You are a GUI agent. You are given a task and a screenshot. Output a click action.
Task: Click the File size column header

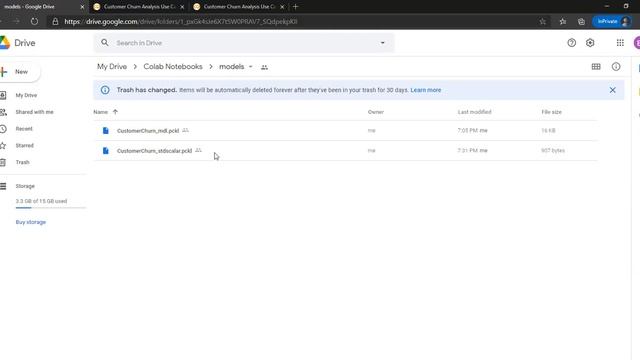point(551,112)
